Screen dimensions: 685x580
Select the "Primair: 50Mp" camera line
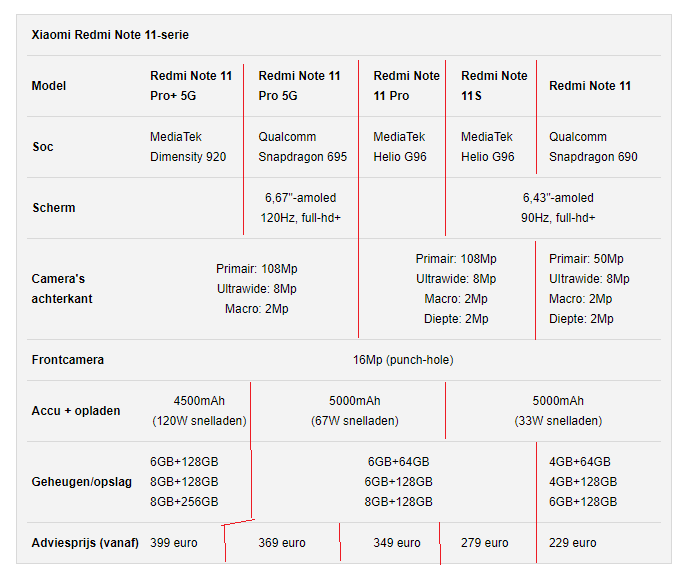click(586, 259)
